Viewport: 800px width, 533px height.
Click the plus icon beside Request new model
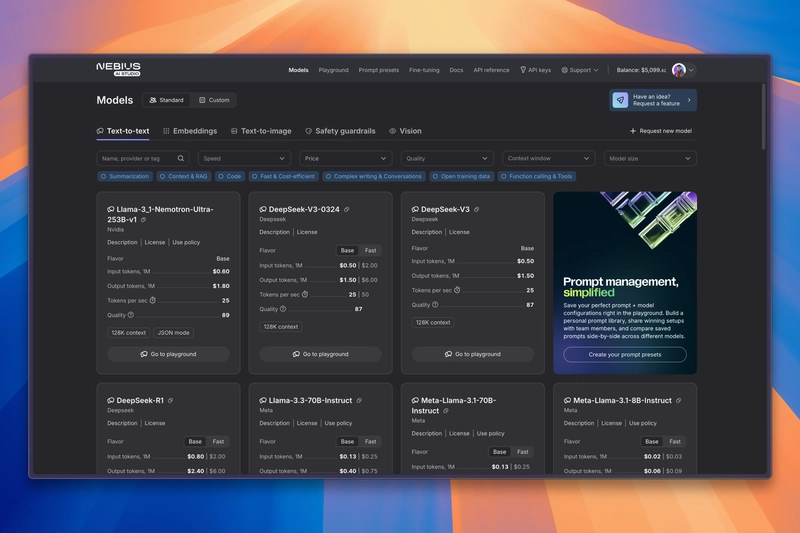tap(633, 131)
